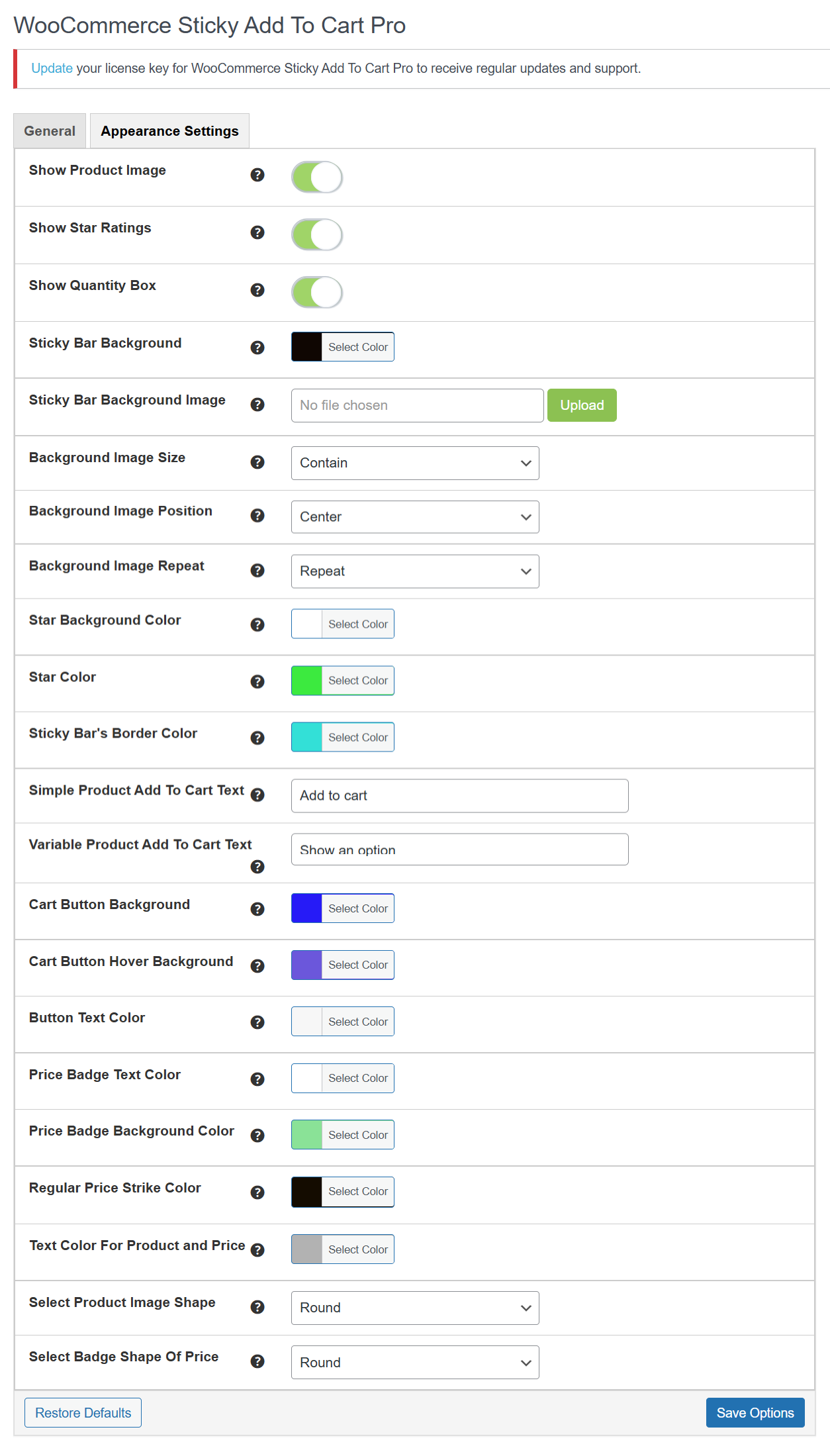Click help icon for Background Image Position
830x1456 pixels.
(257, 516)
